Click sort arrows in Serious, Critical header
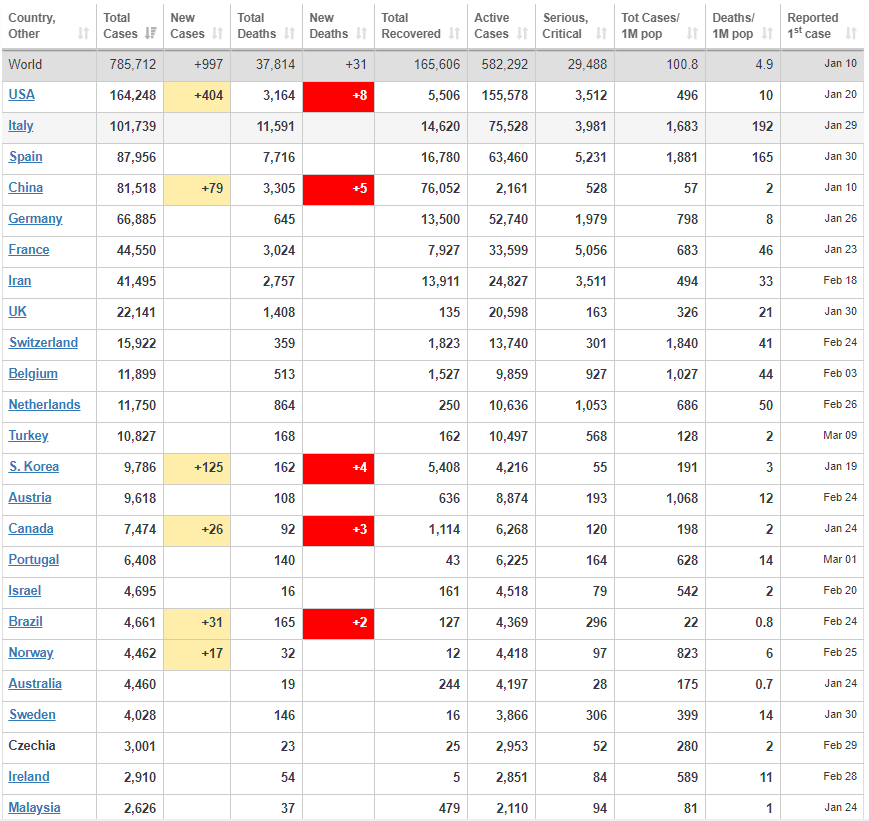Image resolution: width=869 pixels, height=821 pixels. pos(601,34)
